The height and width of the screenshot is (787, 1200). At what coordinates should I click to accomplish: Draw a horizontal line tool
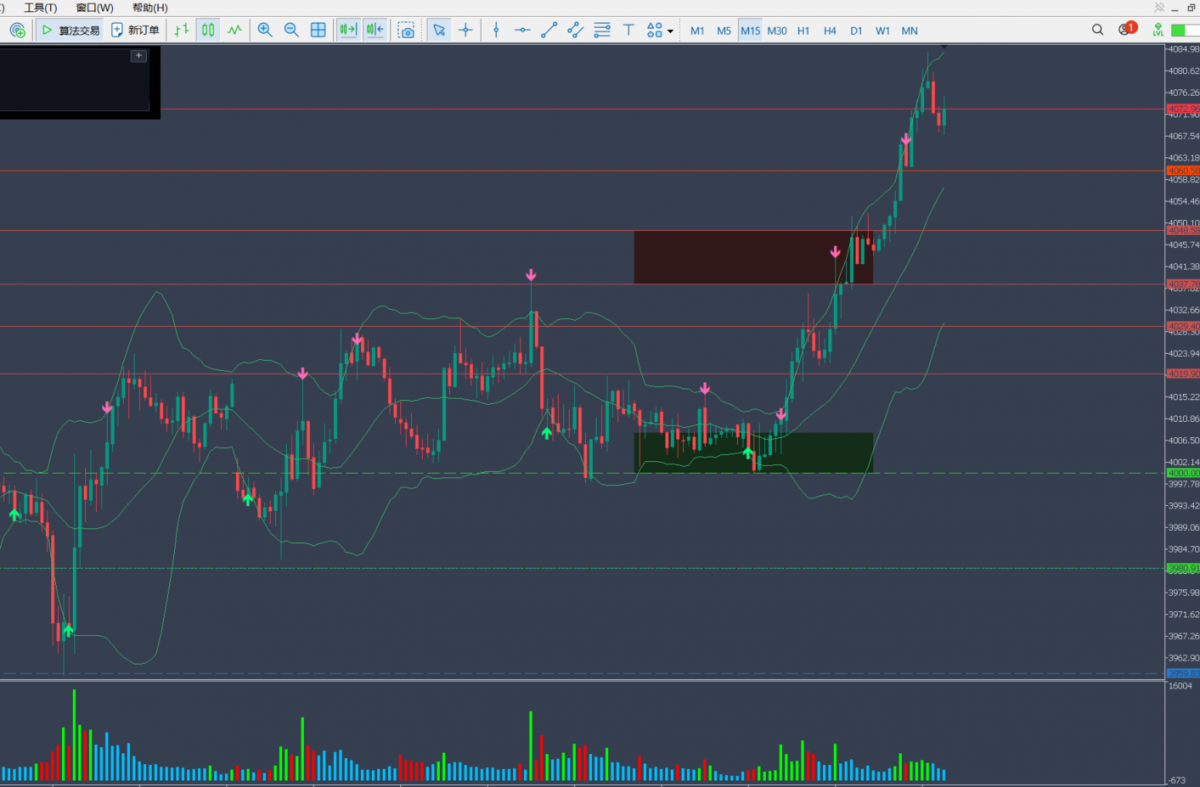pyautogui.click(x=522, y=30)
